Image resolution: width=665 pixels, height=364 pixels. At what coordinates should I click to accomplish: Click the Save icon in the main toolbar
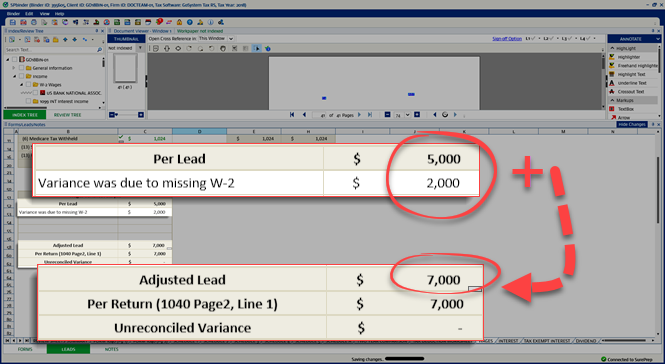click(x=13, y=22)
